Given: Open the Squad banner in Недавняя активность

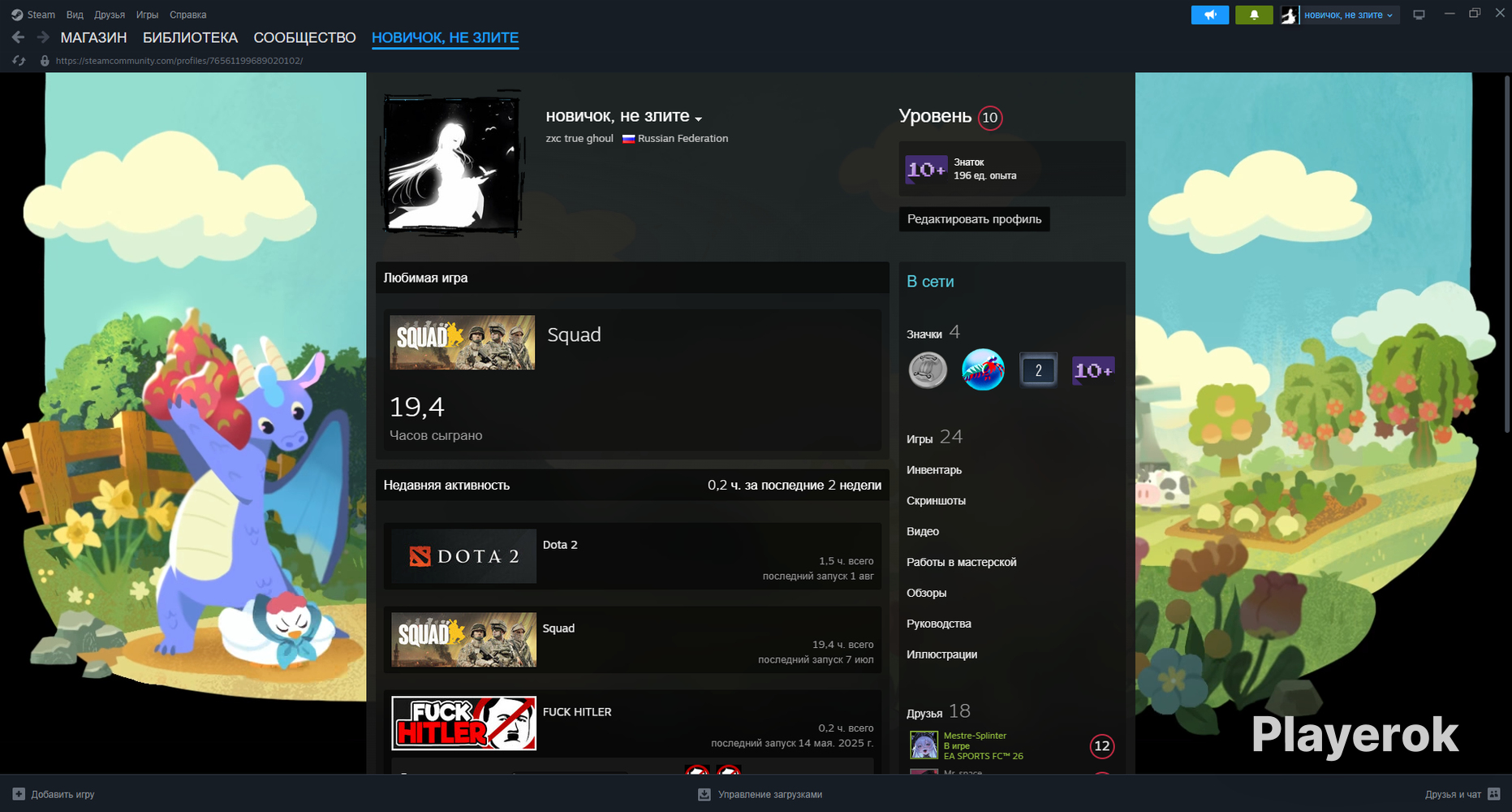Looking at the screenshot, I should pos(463,640).
